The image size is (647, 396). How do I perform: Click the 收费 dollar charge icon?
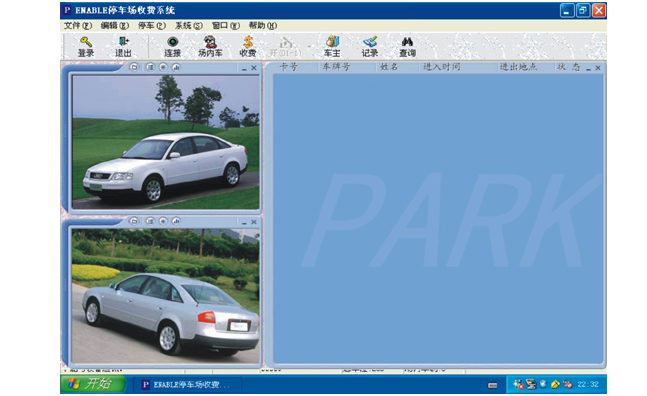click(248, 46)
